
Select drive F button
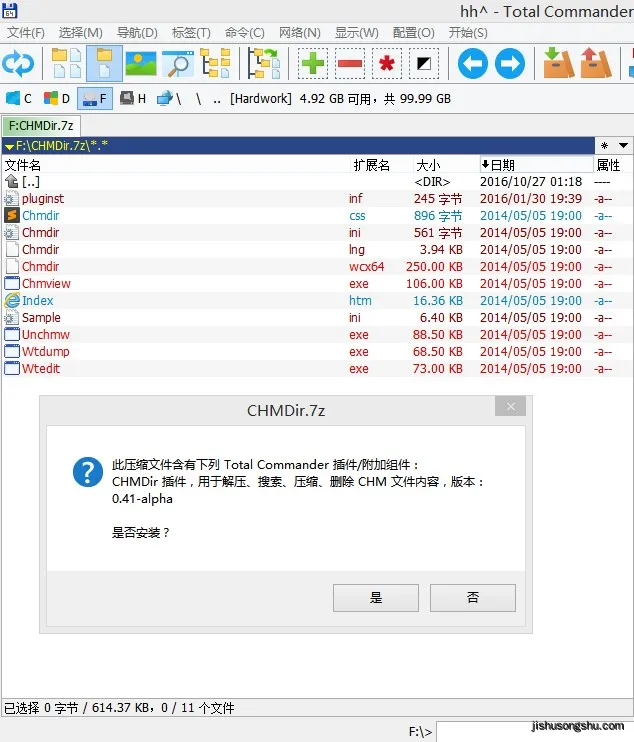click(x=95, y=98)
